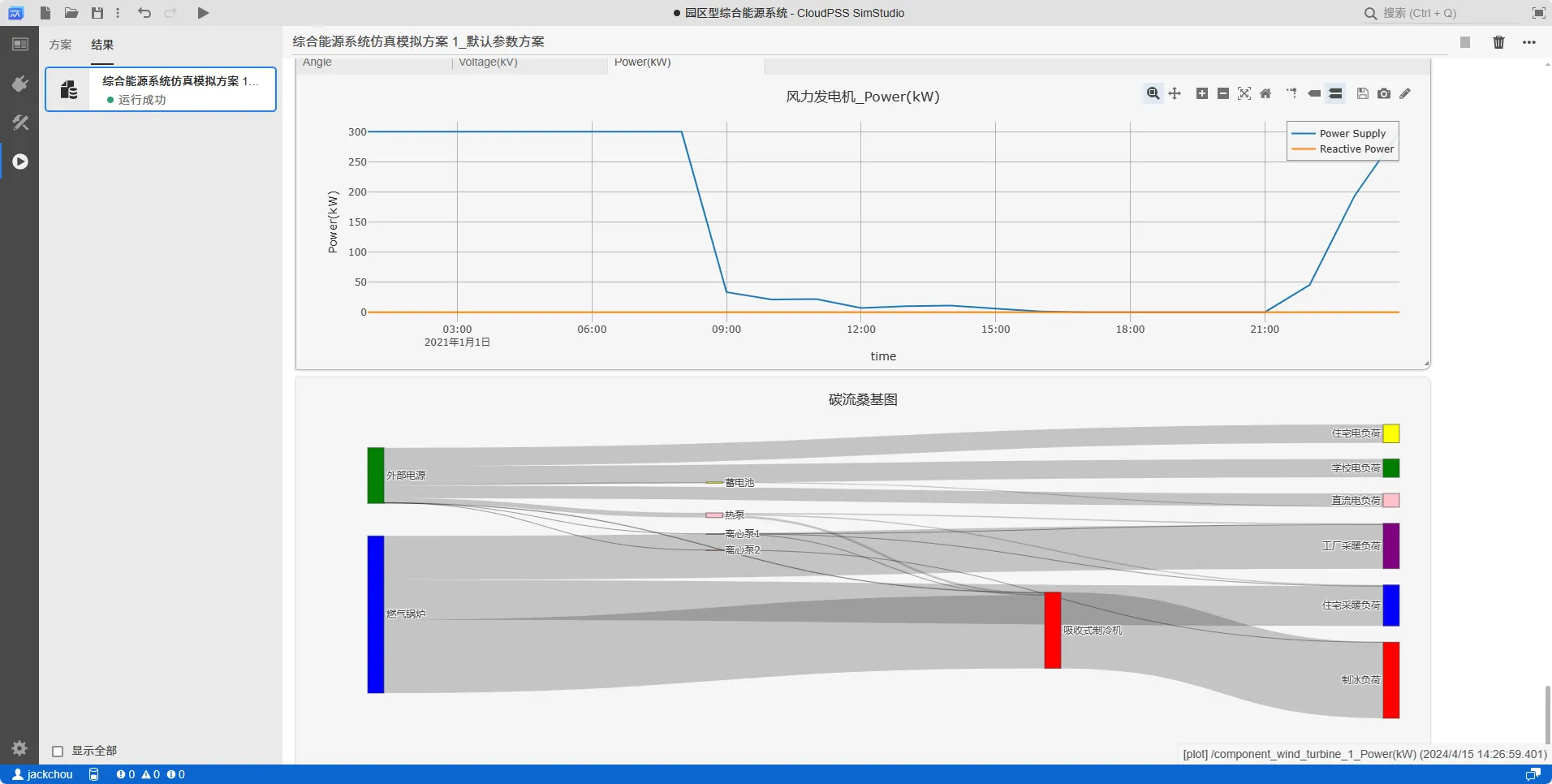The width and height of the screenshot is (1552, 784).
Task: Click the plot log message in the status area
Action: click(x=1364, y=754)
